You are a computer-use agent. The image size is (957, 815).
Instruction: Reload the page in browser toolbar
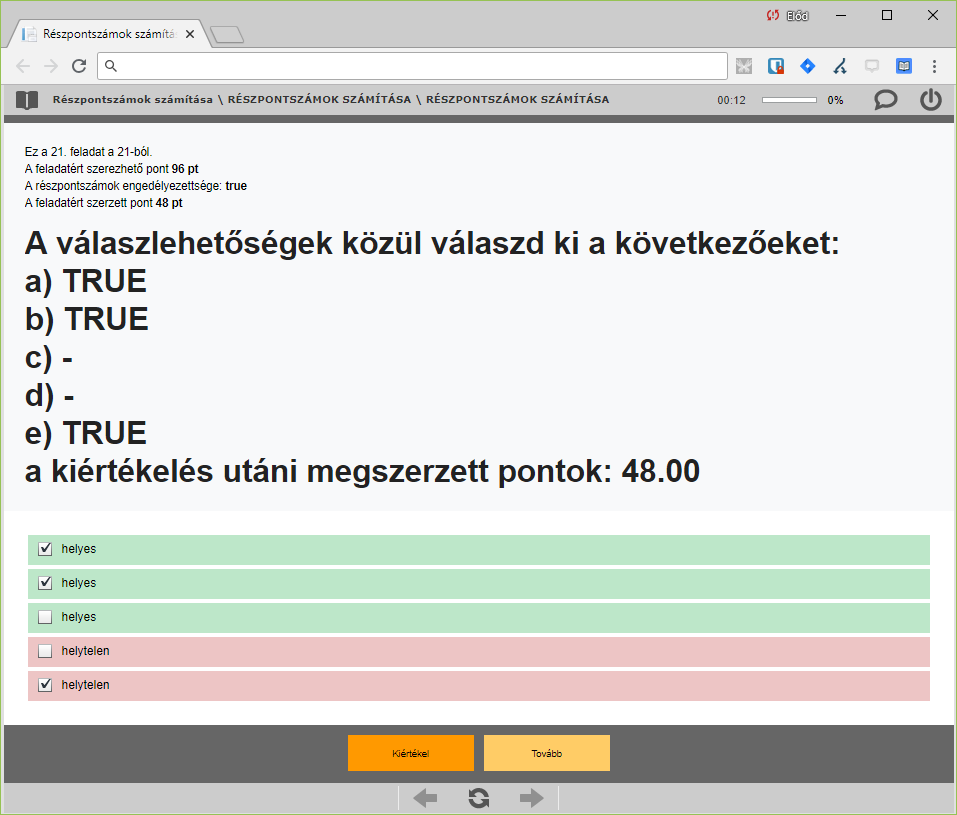pyautogui.click(x=79, y=66)
